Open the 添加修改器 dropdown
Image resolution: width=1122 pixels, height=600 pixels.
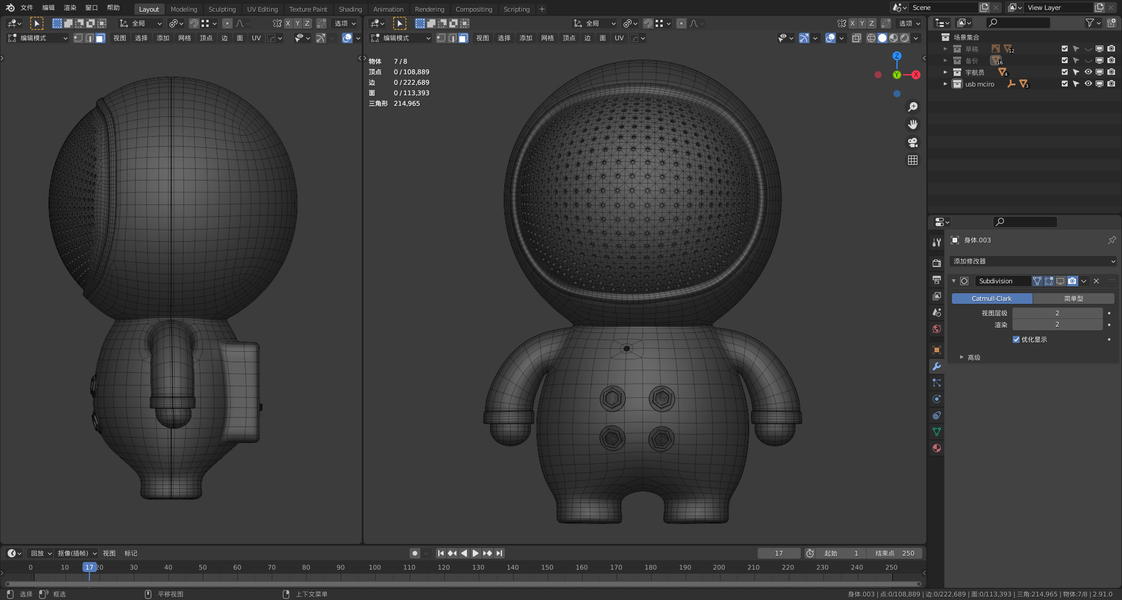[1033, 261]
